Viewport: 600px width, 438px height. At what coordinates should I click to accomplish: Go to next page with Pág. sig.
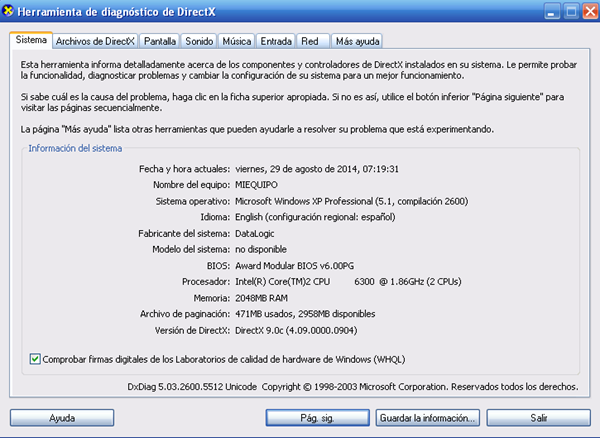tap(318, 418)
